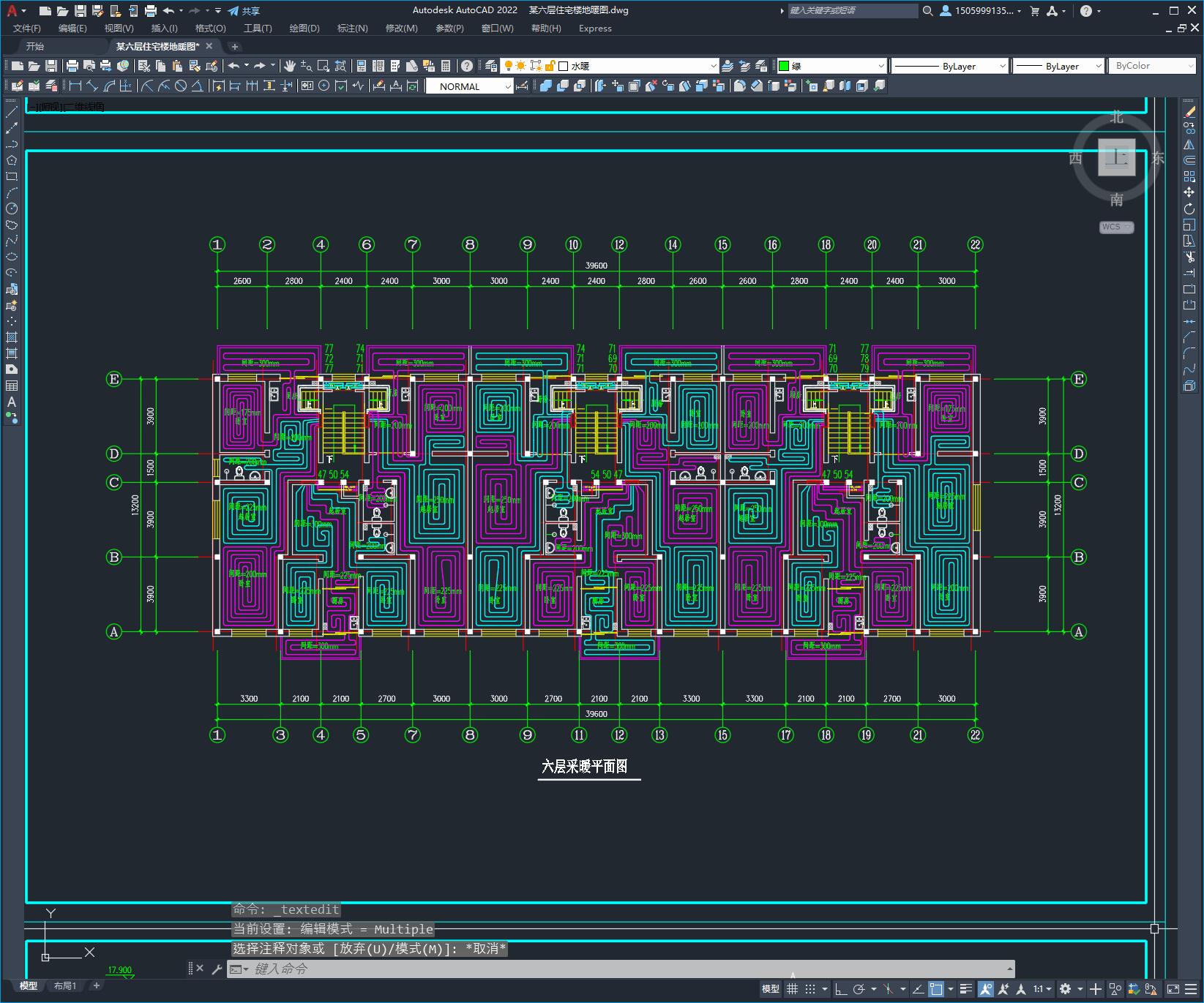Screen dimensions: 1204x1003
Task: Toggle Ortho mode in status bar
Action: point(841,989)
